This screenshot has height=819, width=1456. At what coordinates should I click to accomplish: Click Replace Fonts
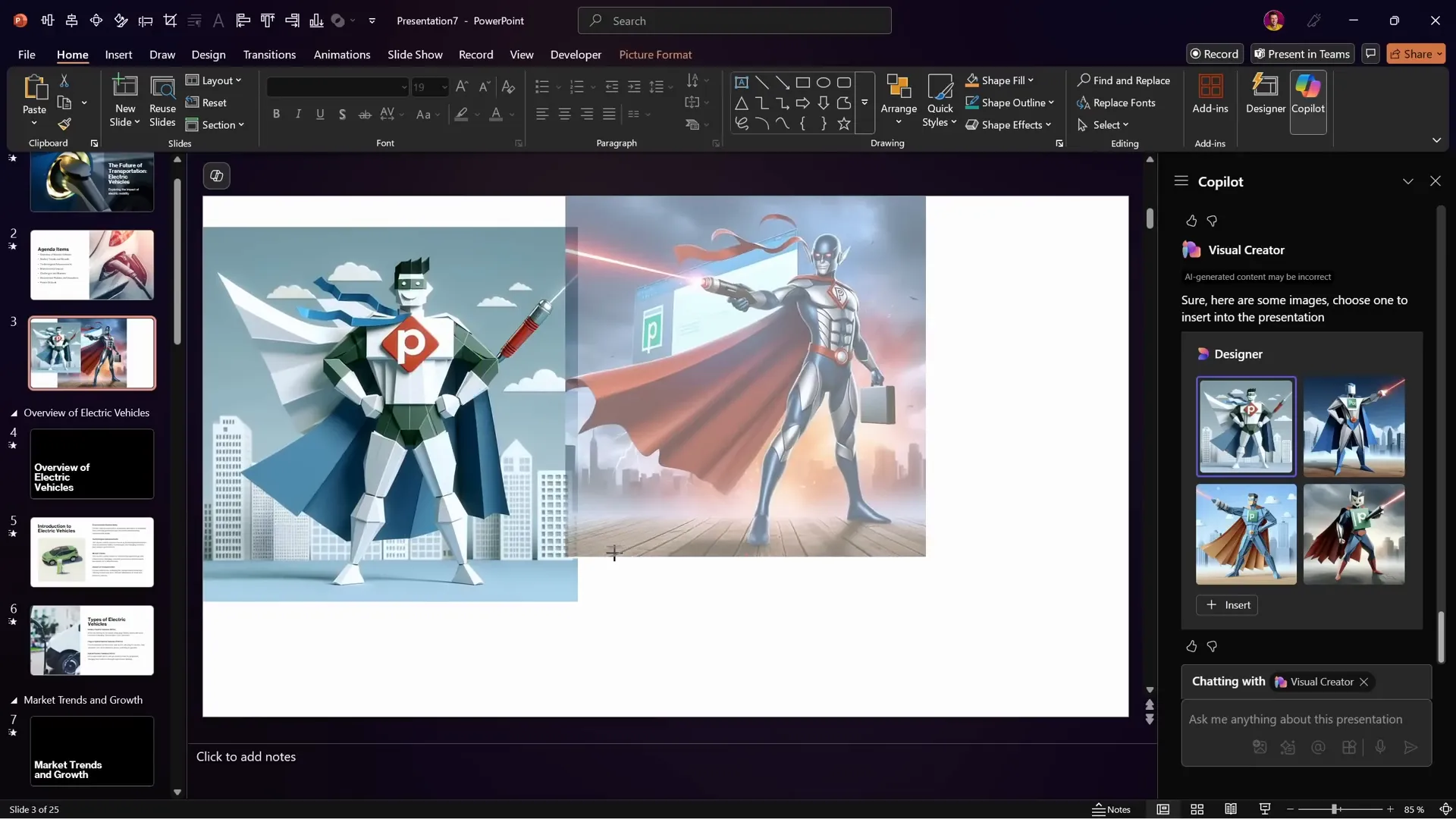point(1116,102)
